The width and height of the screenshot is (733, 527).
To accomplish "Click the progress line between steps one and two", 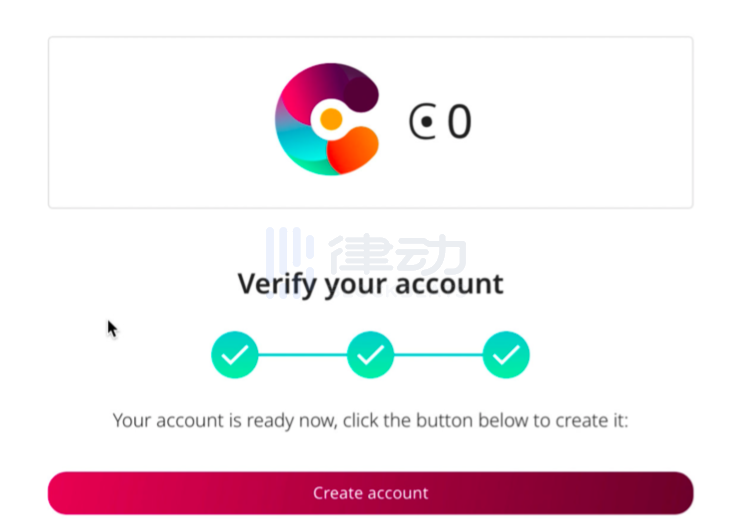I will [302, 355].
